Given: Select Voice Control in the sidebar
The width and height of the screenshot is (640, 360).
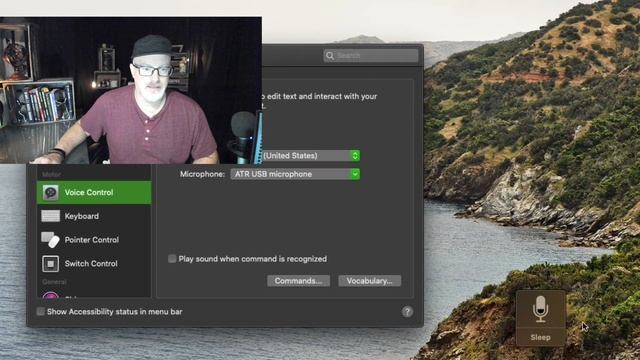Looking at the screenshot, I should pyautogui.click(x=94, y=193).
